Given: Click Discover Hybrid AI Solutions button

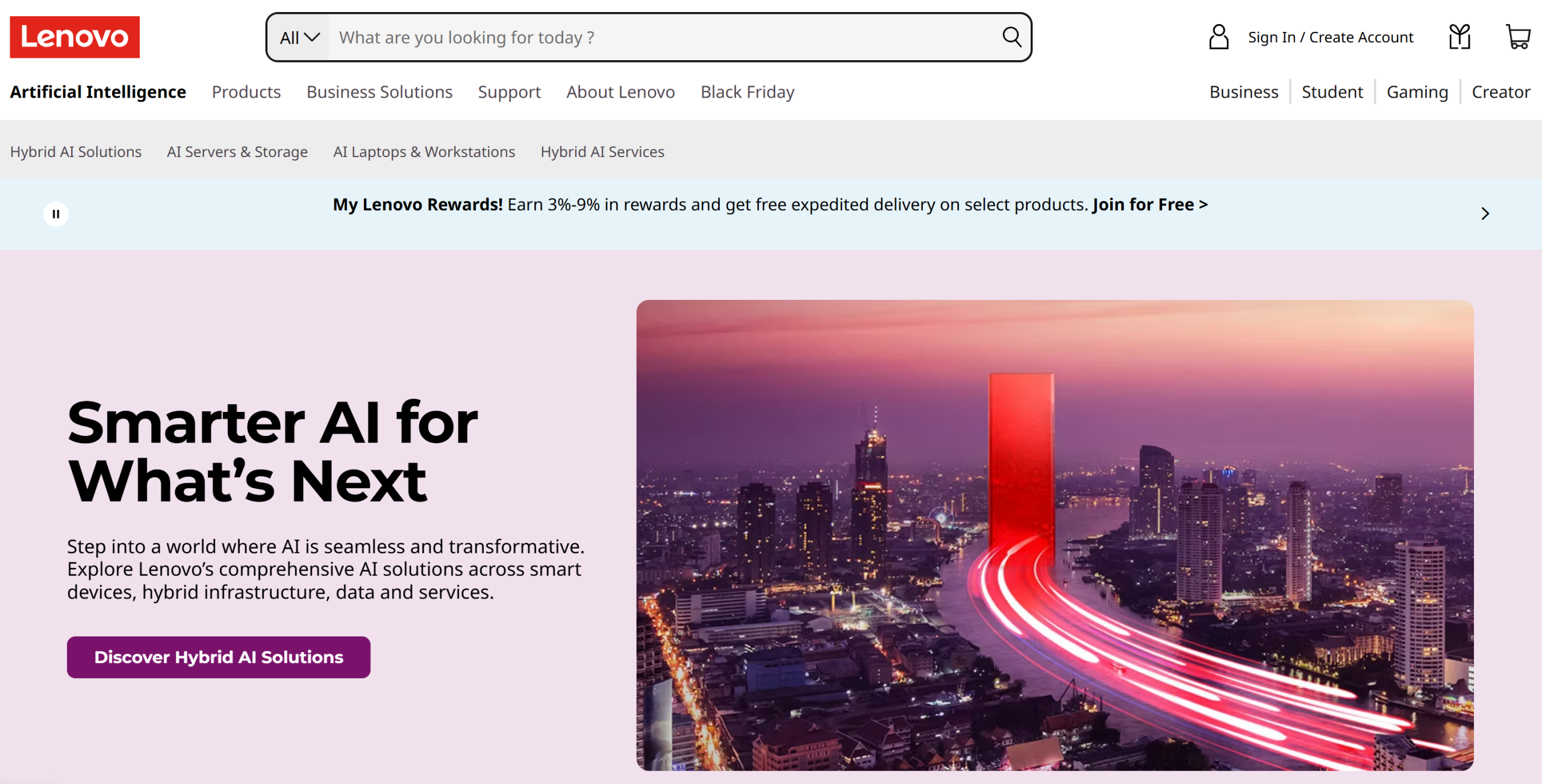Looking at the screenshot, I should 219,657.
